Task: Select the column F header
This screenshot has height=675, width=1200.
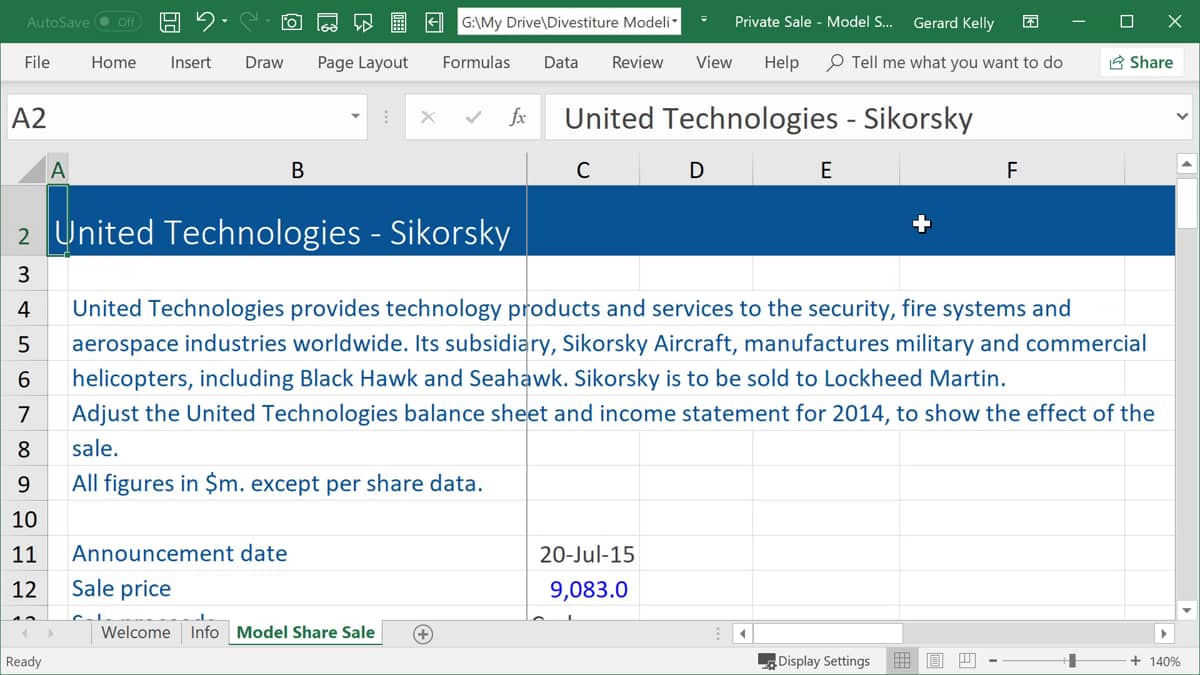Action: point(1012,170)
